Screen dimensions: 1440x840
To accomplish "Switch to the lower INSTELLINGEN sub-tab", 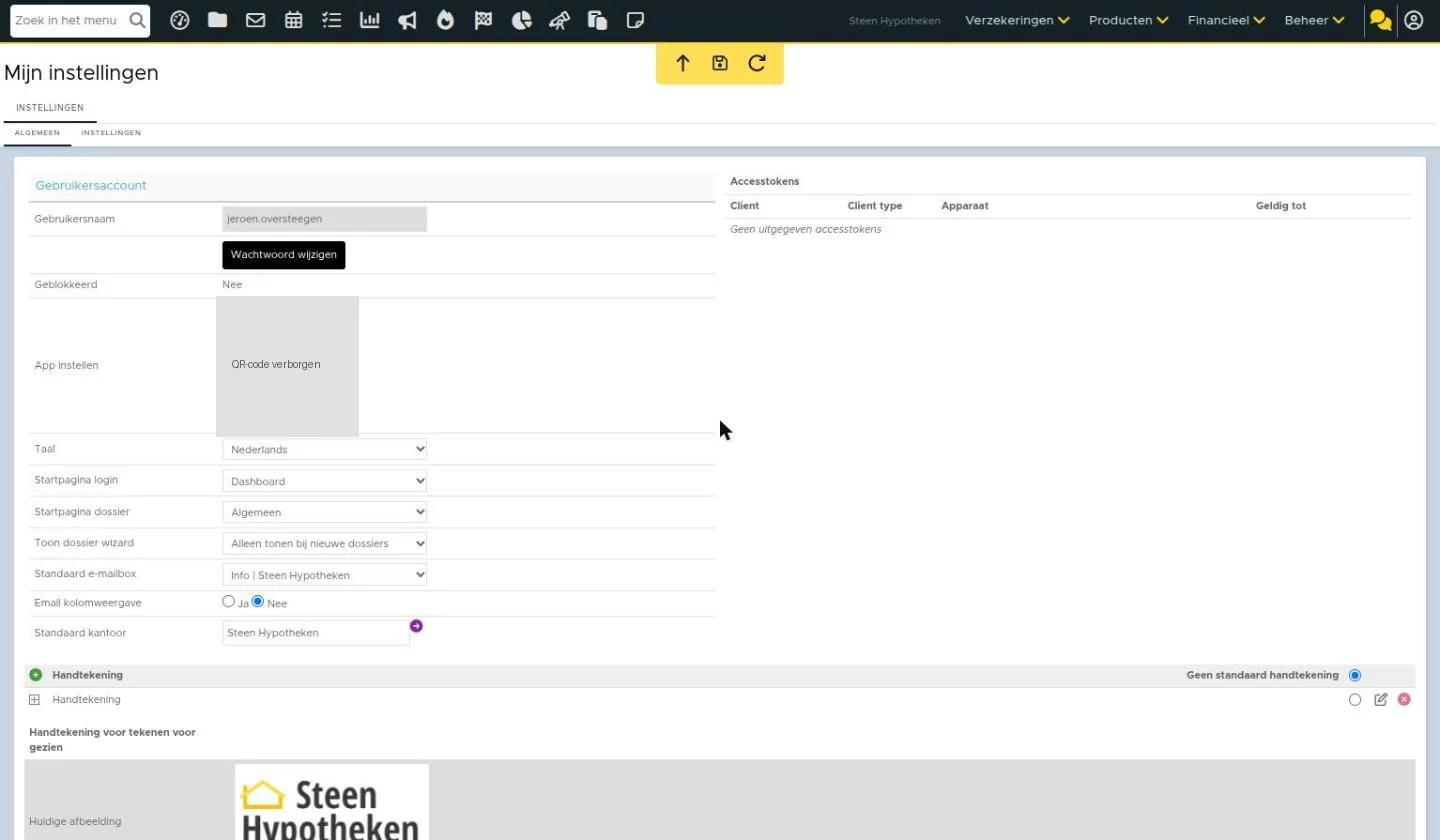I will 111,133.
